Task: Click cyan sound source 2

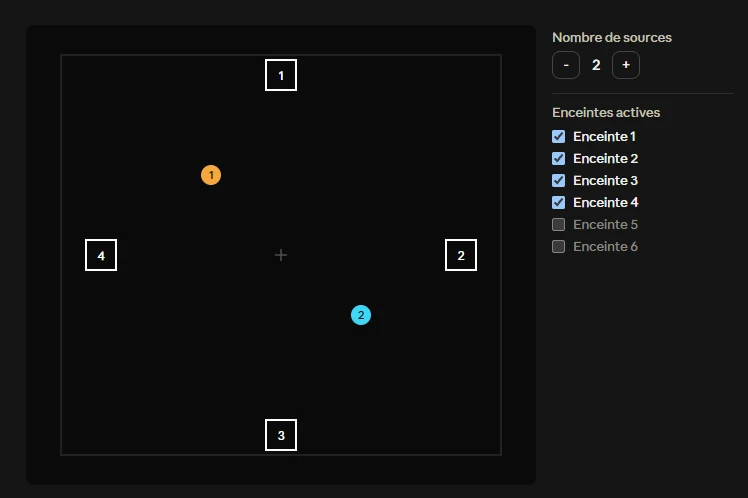Action: pos(361,315)
